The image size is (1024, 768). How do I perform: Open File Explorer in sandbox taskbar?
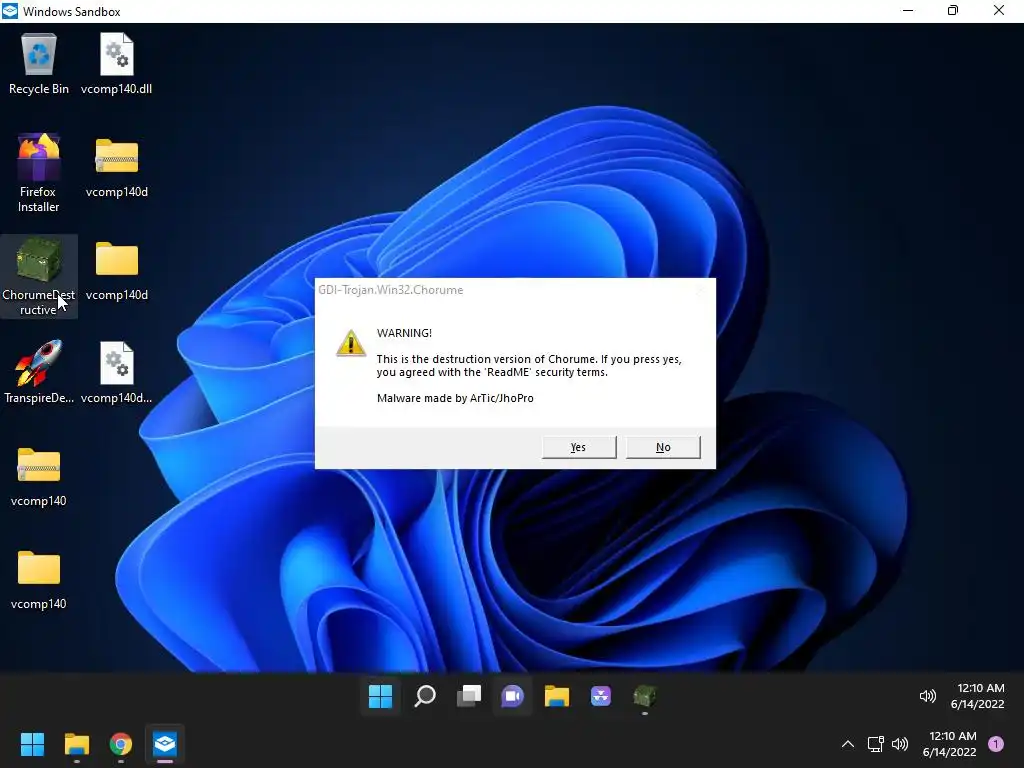pos(556,696)
